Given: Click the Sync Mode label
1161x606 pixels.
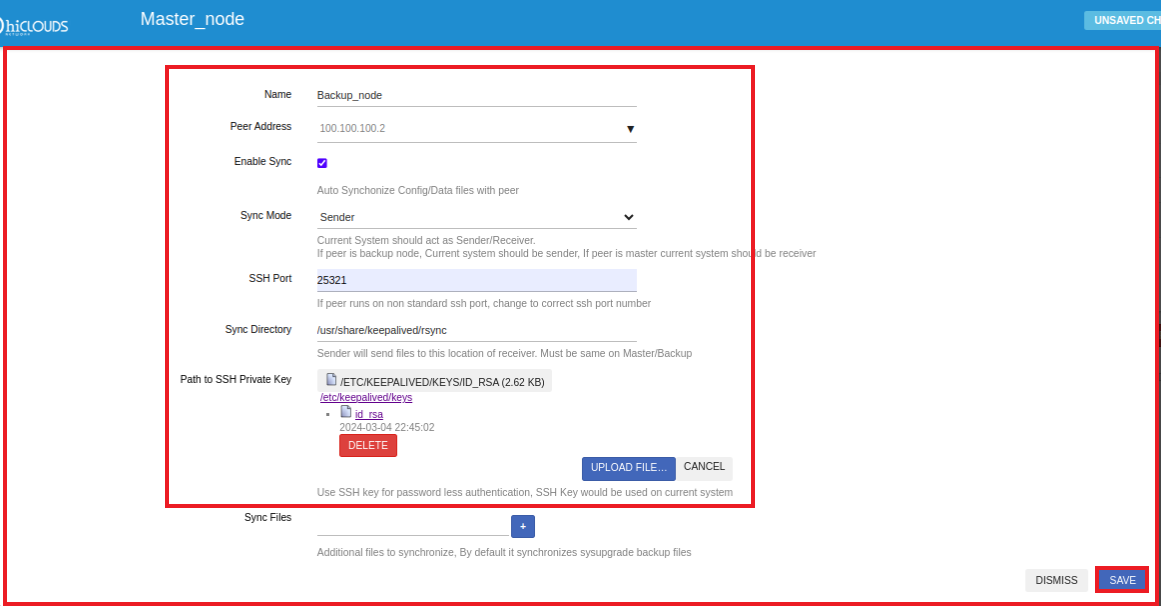Looking at the screenshot, I should pos(266,216).
